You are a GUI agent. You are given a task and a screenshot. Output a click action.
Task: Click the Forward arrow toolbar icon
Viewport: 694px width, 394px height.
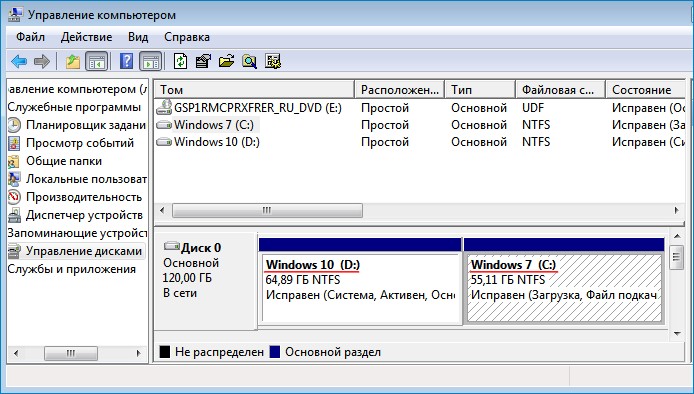coord(42,62)
